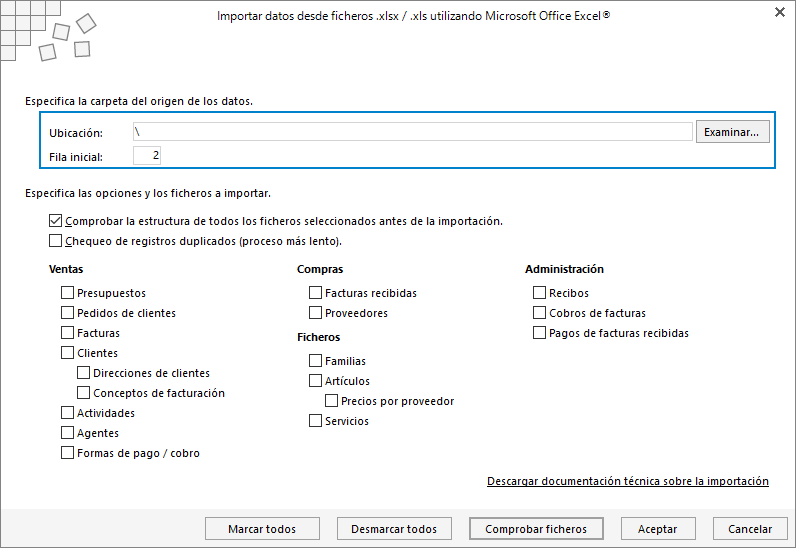The width and height of the screenshot is (796, 548).
Task: Tick the Pedidos de clientes checkbox
Action: click(x=67, y=312)
